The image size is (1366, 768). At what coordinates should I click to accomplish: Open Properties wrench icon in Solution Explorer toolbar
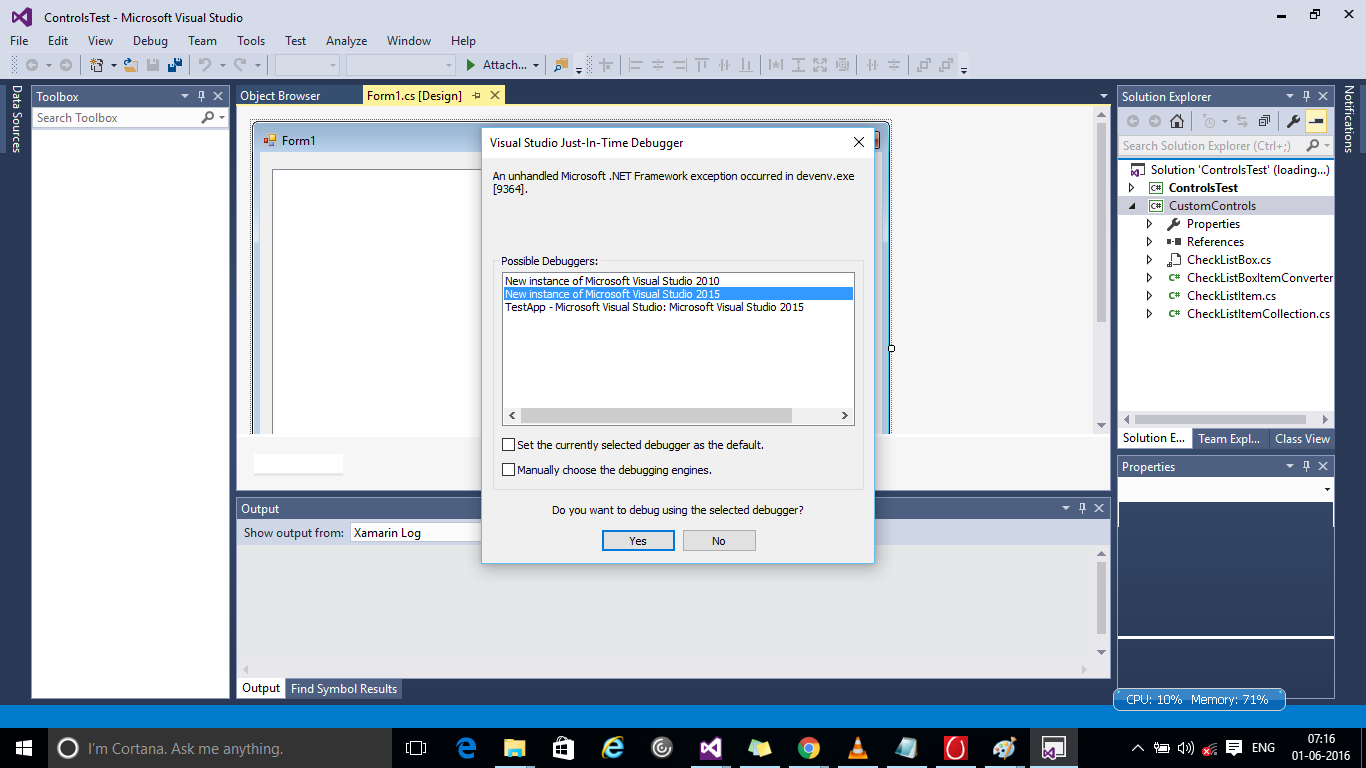[x=1293, y=121]
